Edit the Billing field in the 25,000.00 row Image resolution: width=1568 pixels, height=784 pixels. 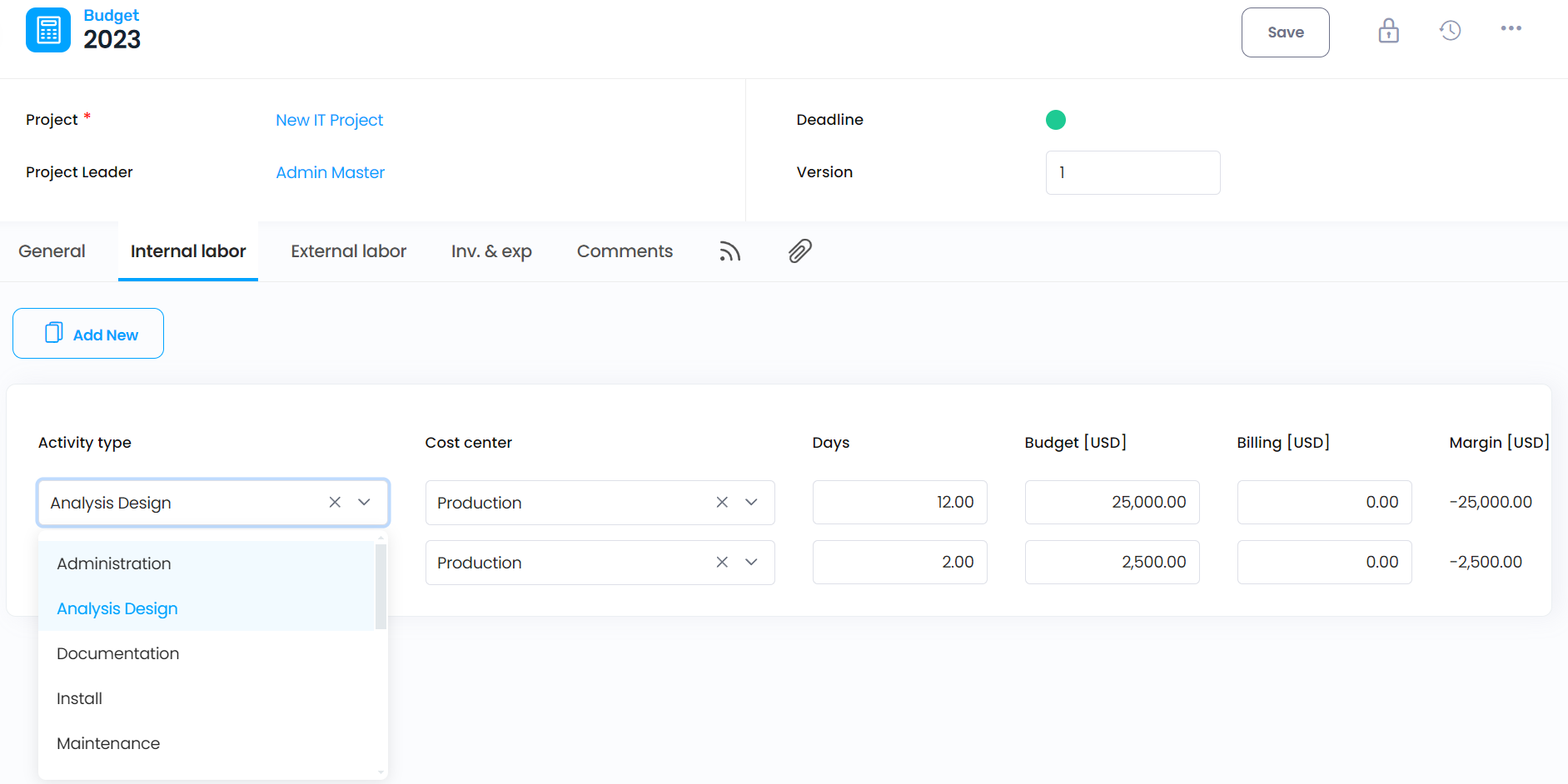[1324, 502]
